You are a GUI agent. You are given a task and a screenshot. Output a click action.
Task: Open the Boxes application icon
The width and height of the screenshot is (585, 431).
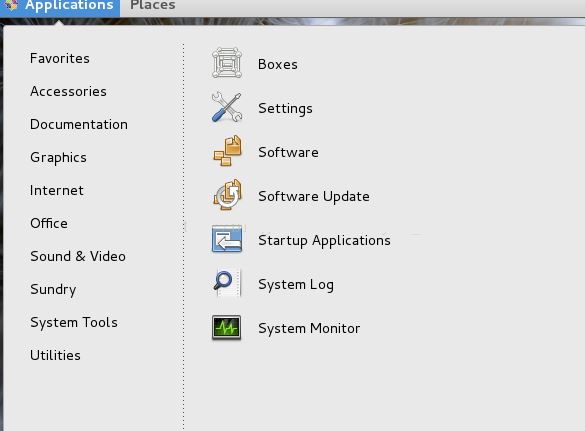[x=227, y=63]
